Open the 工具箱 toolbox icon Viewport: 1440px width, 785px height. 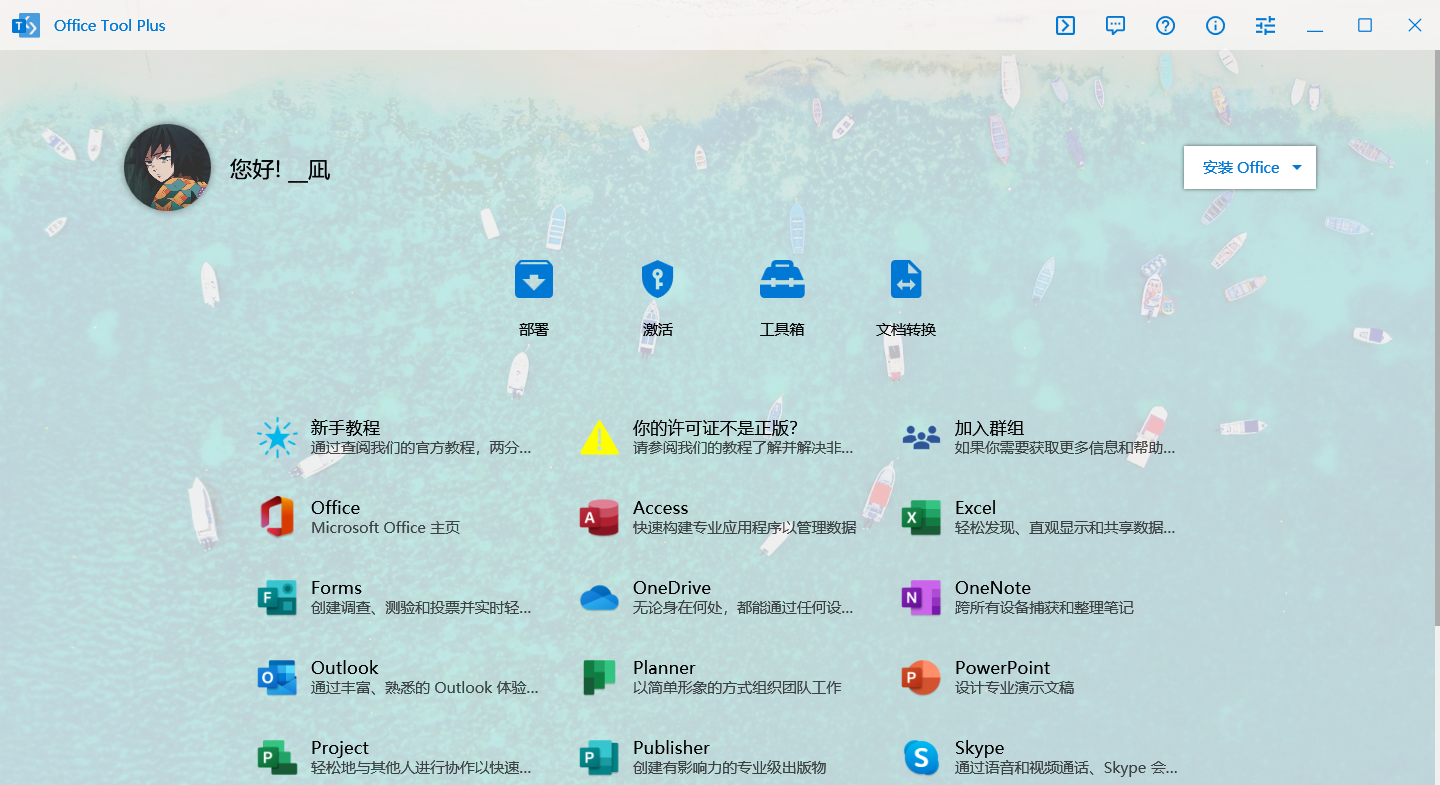point(782,279)
